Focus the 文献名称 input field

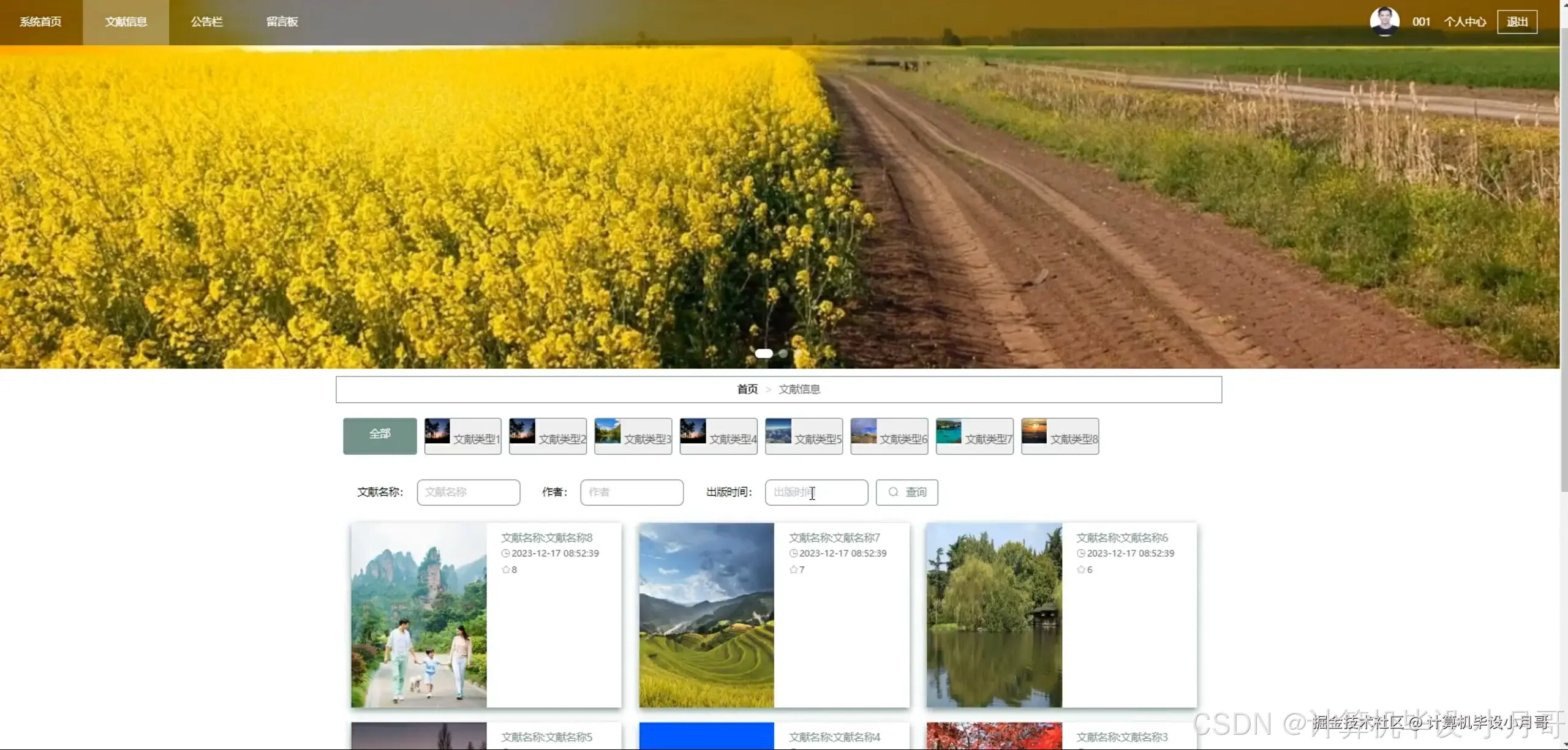pos(469,492)
